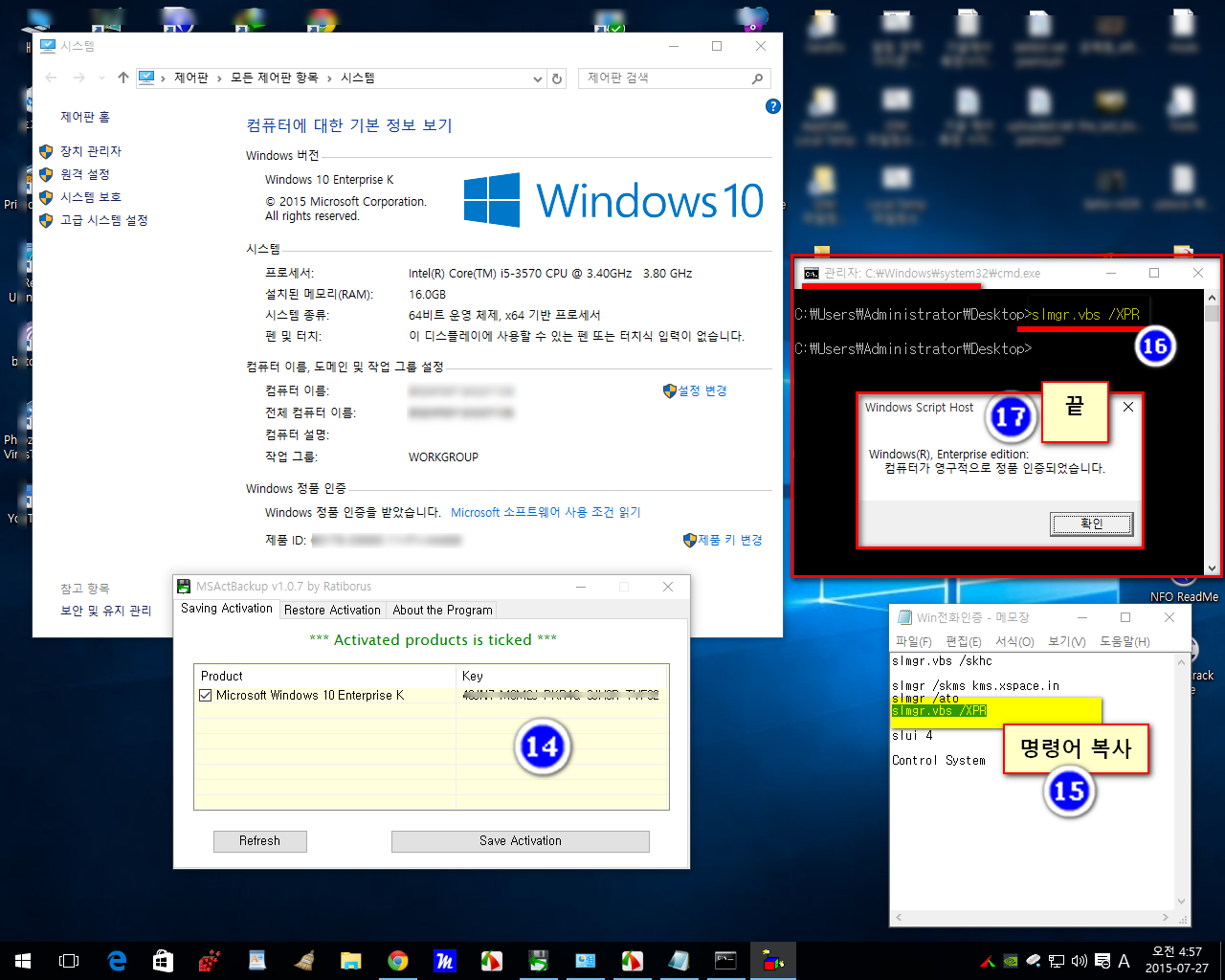Click the 제품 키 변경 link
The image size is (1225, 980).
[730, 540]
